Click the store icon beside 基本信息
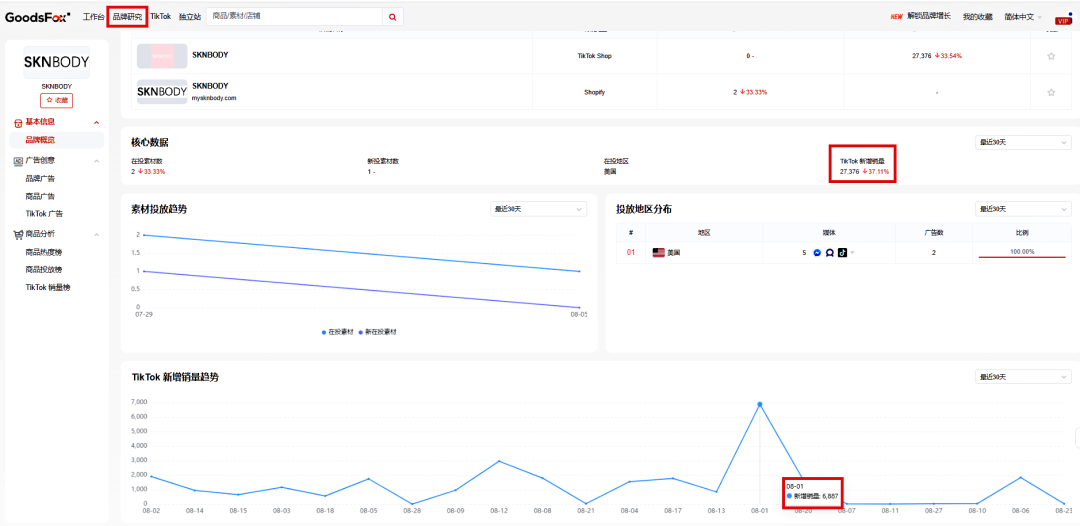Viewport: 1080px width, 526px height. pos(19,123)
